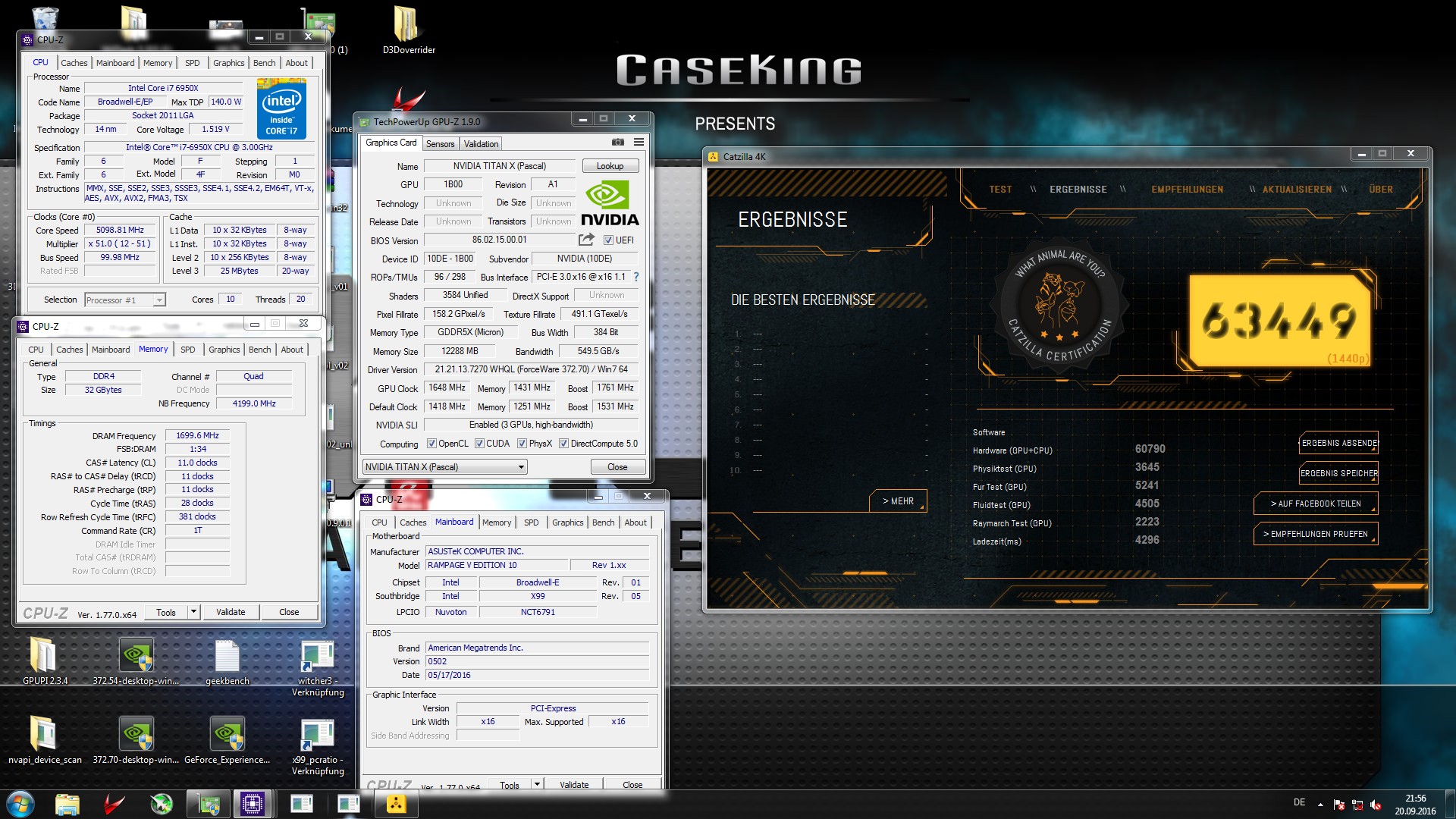Toggle the UEFI checkbox in GPU-Z
Screen dimensions: 1456x819
pos(608,240)
